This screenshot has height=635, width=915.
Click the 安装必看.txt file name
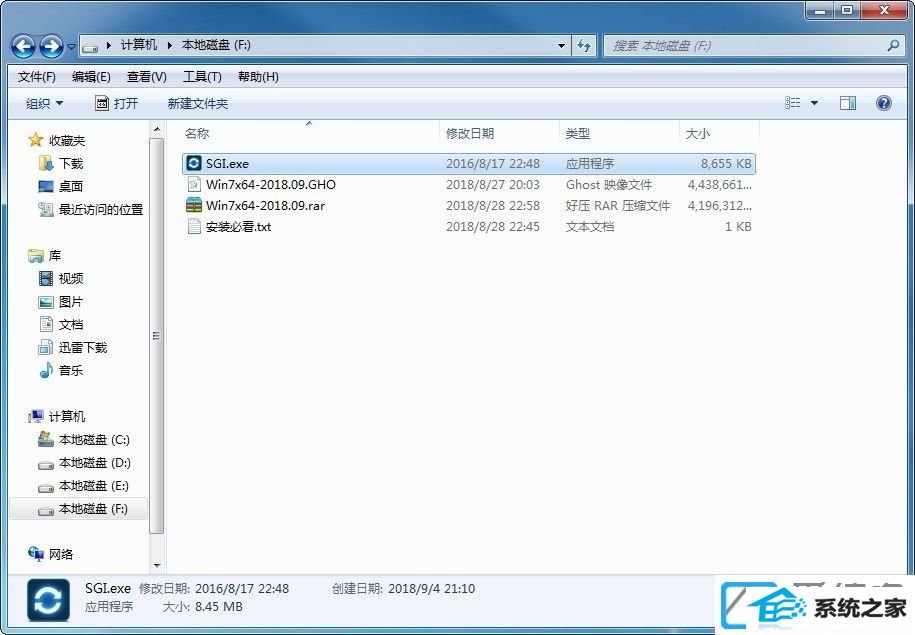pos(238,226)
